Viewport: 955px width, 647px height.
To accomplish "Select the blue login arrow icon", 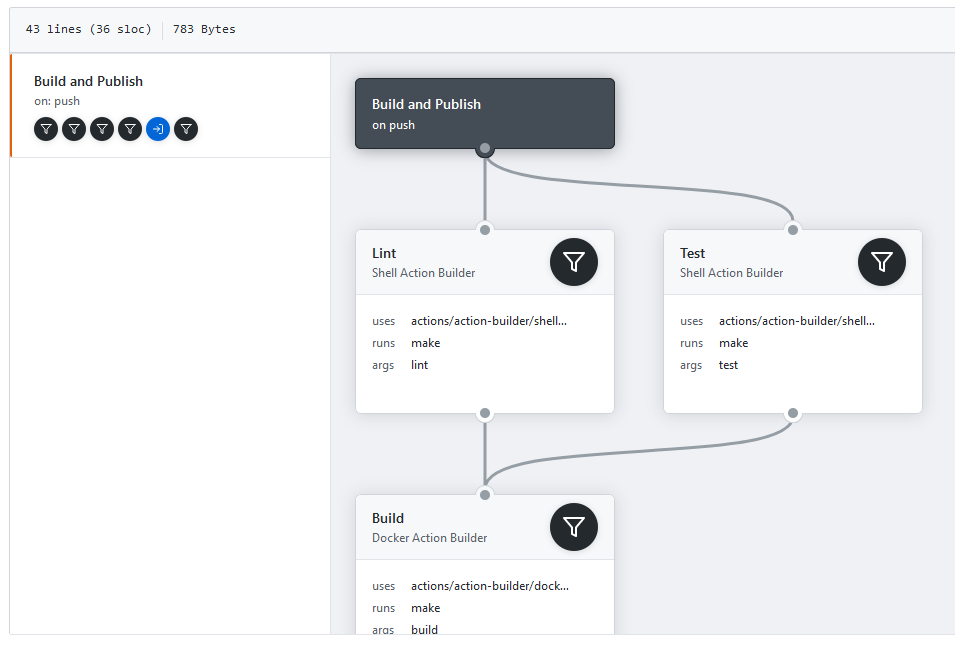I will pos(158,129).
